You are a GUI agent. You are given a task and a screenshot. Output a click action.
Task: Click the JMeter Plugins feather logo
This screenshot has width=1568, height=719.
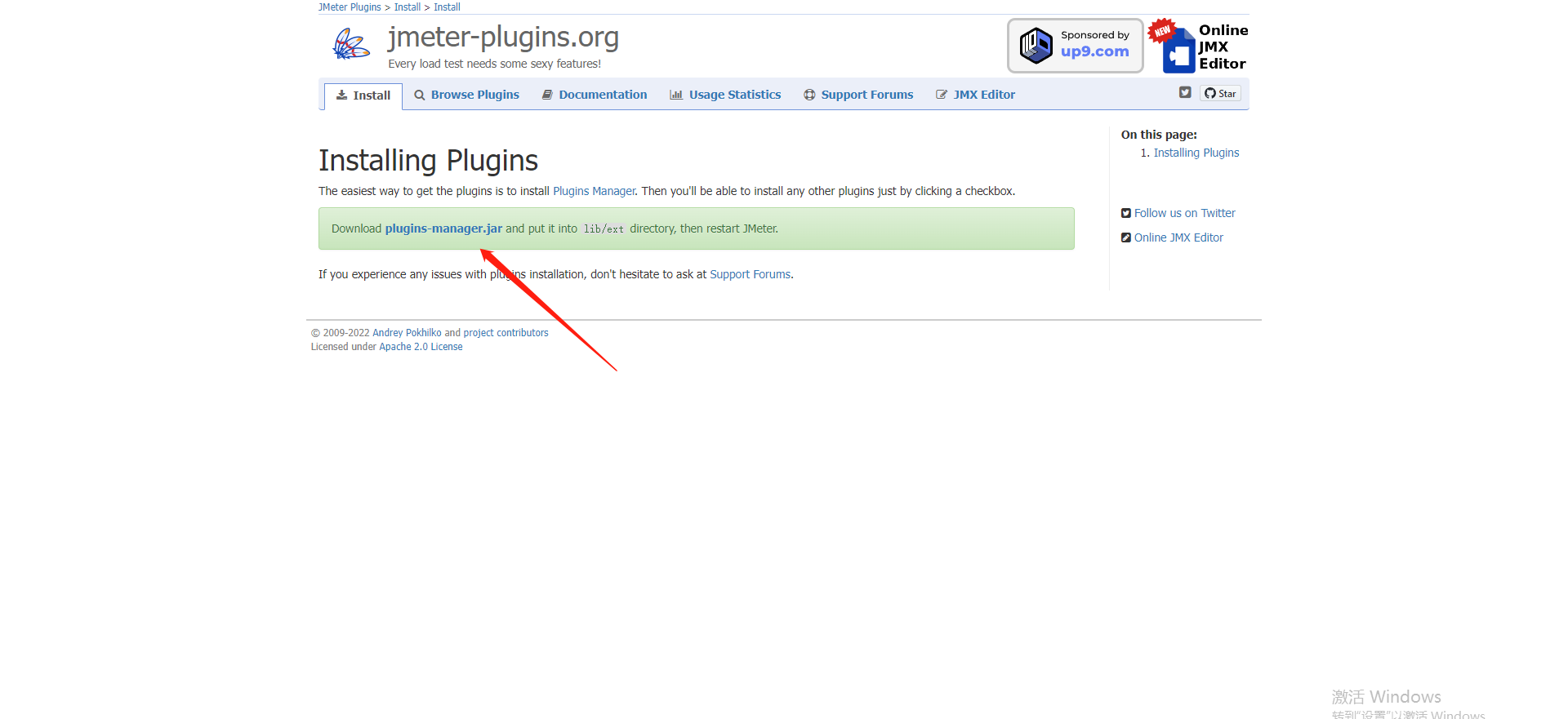click(351, 44)
